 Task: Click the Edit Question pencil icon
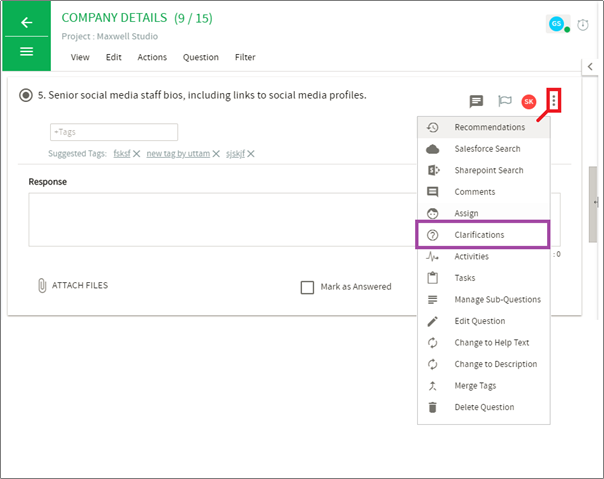(x=433, y=321)
